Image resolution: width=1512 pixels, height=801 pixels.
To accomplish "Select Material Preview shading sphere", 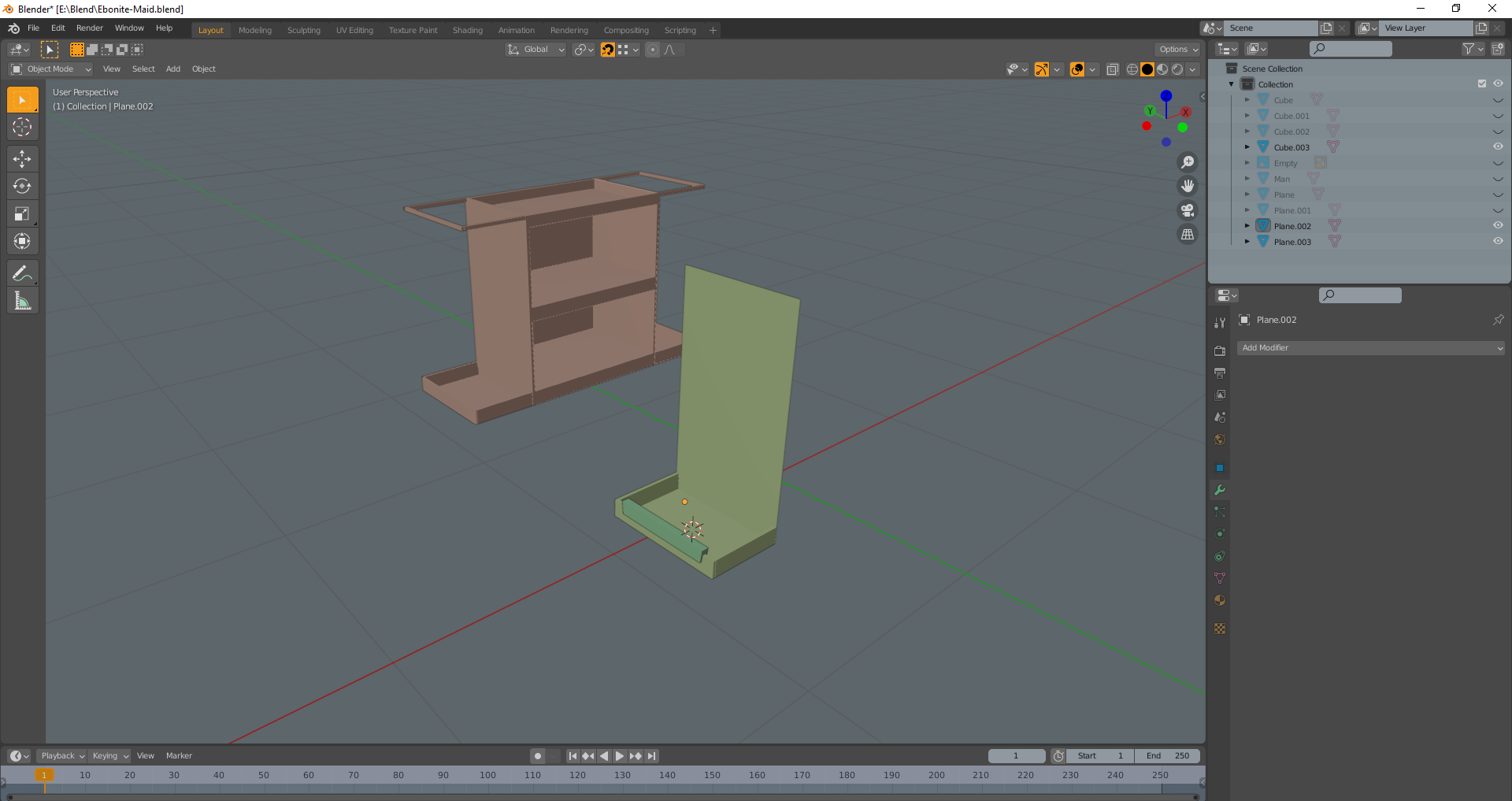I will click(1162, 69).
